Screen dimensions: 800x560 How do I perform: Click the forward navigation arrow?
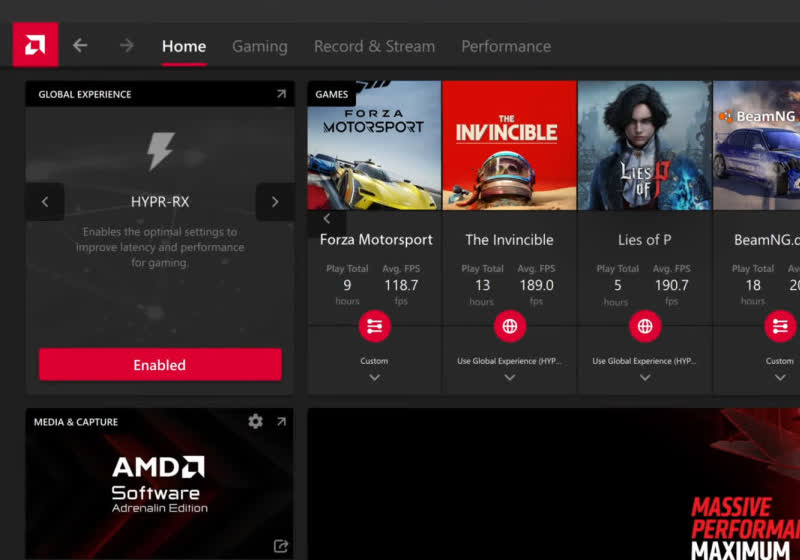click(126, 45)
